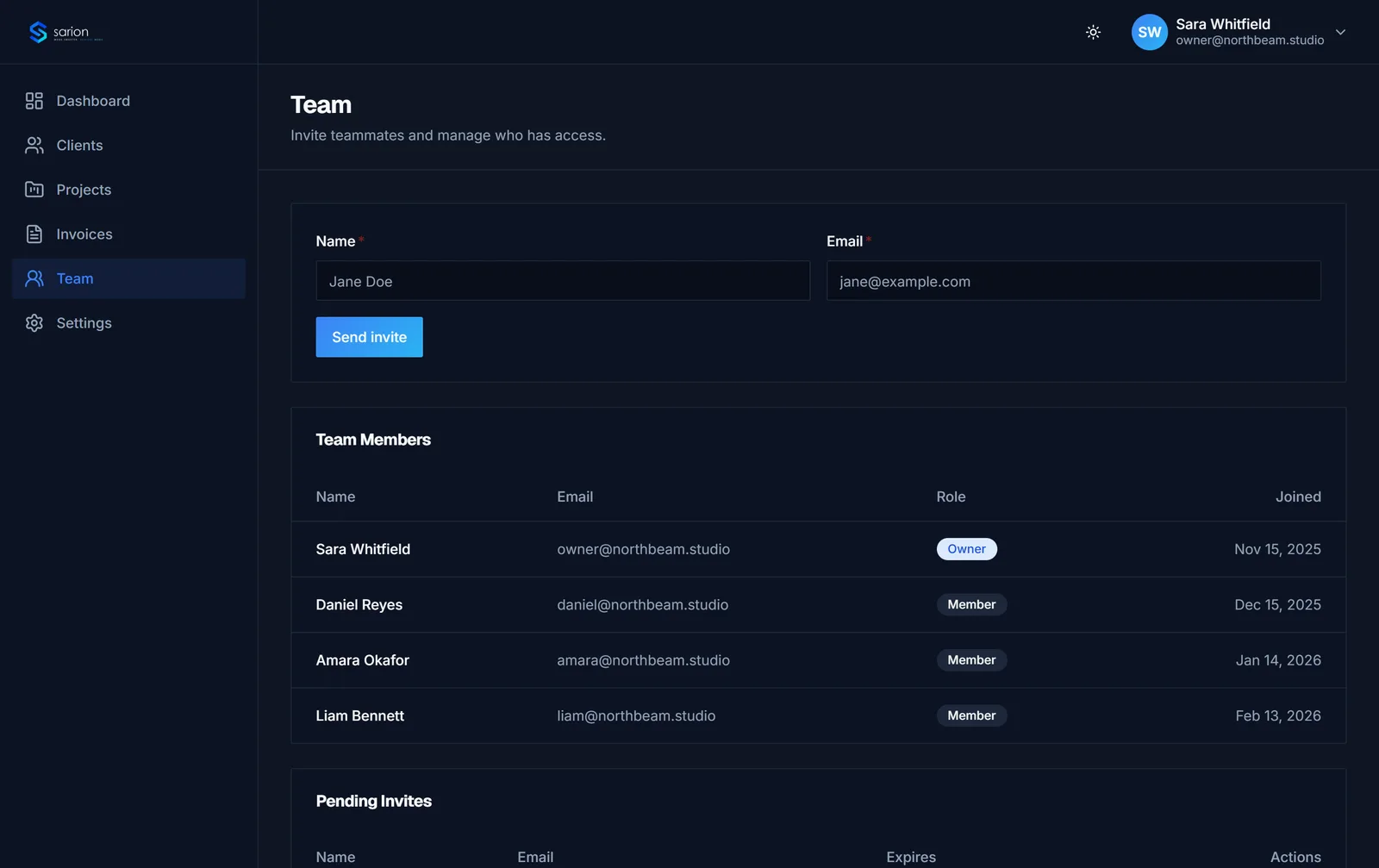Open the Dashboard page

[129, 101]
